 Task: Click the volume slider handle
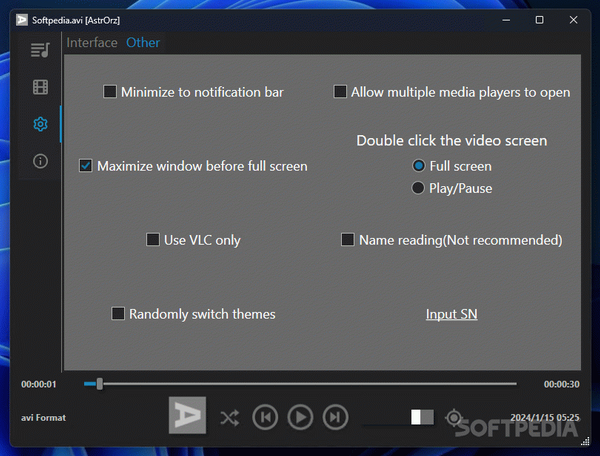click(416, 417)
